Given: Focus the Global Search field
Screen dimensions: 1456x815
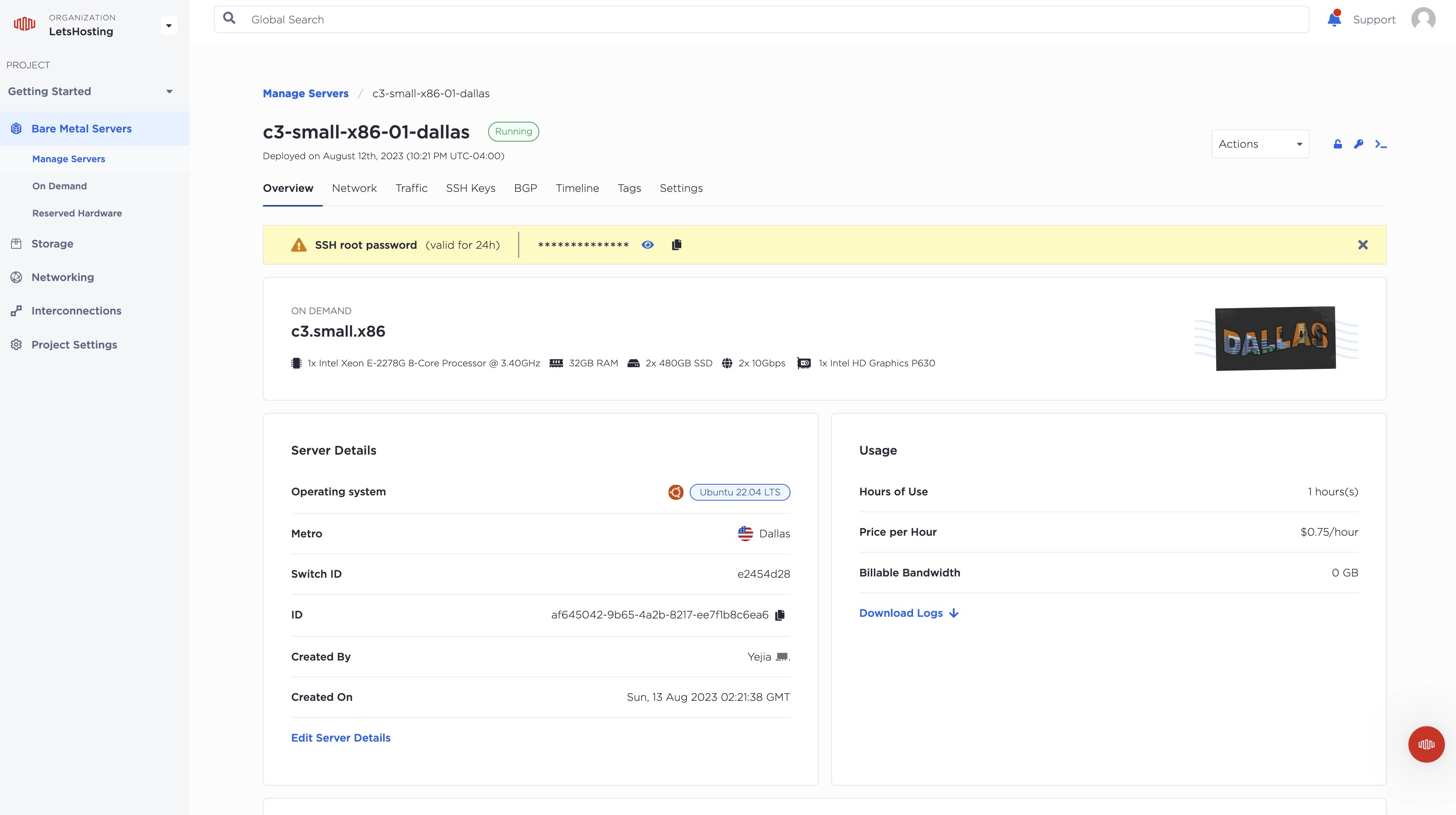Looking at the screenshot, I should (x=762, y=19).
